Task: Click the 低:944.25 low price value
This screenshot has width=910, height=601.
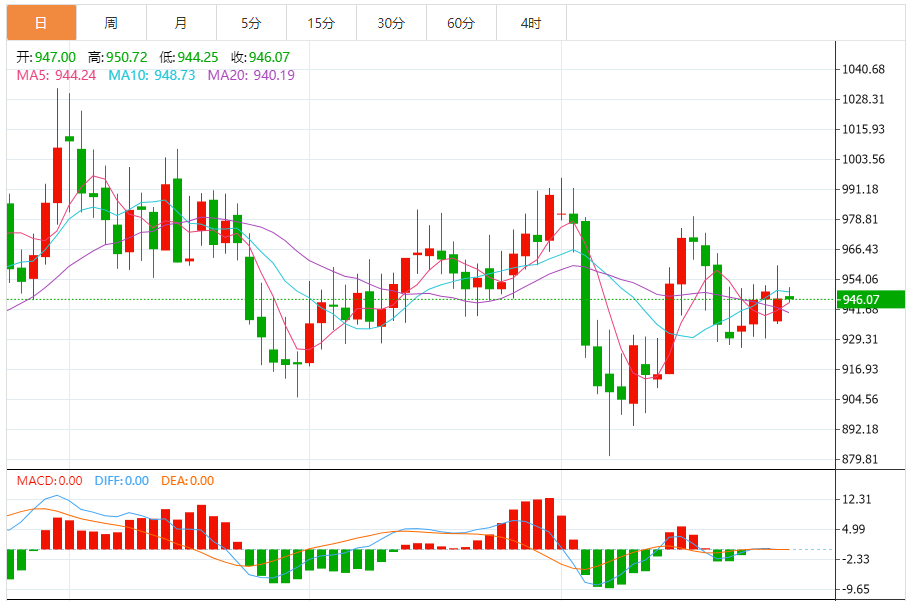Action: pos(189,57)
